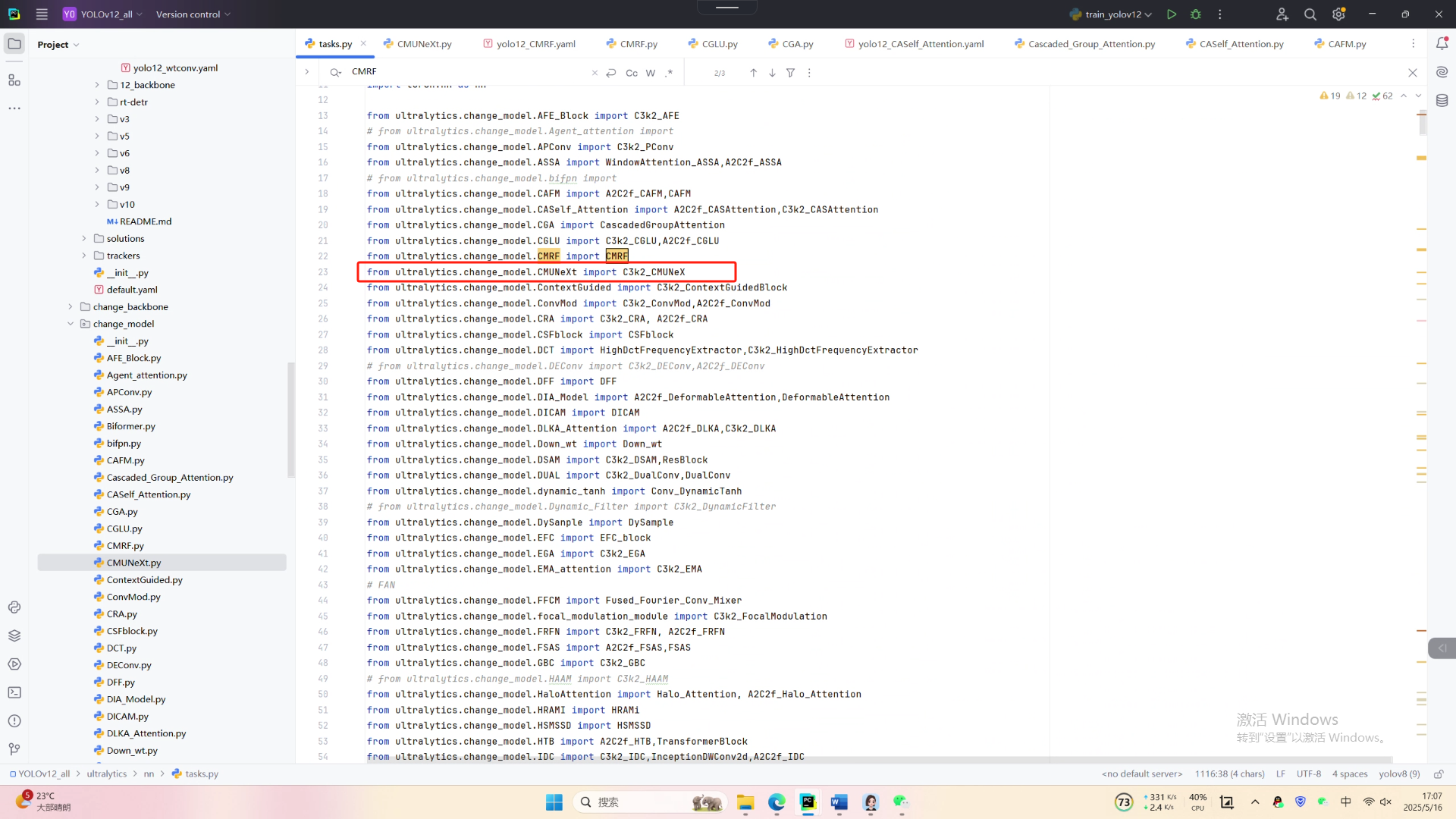Run train_yolov12 with the Run icon
This screenshot has height=819, width=1456.
click(x=1172, y=14)
